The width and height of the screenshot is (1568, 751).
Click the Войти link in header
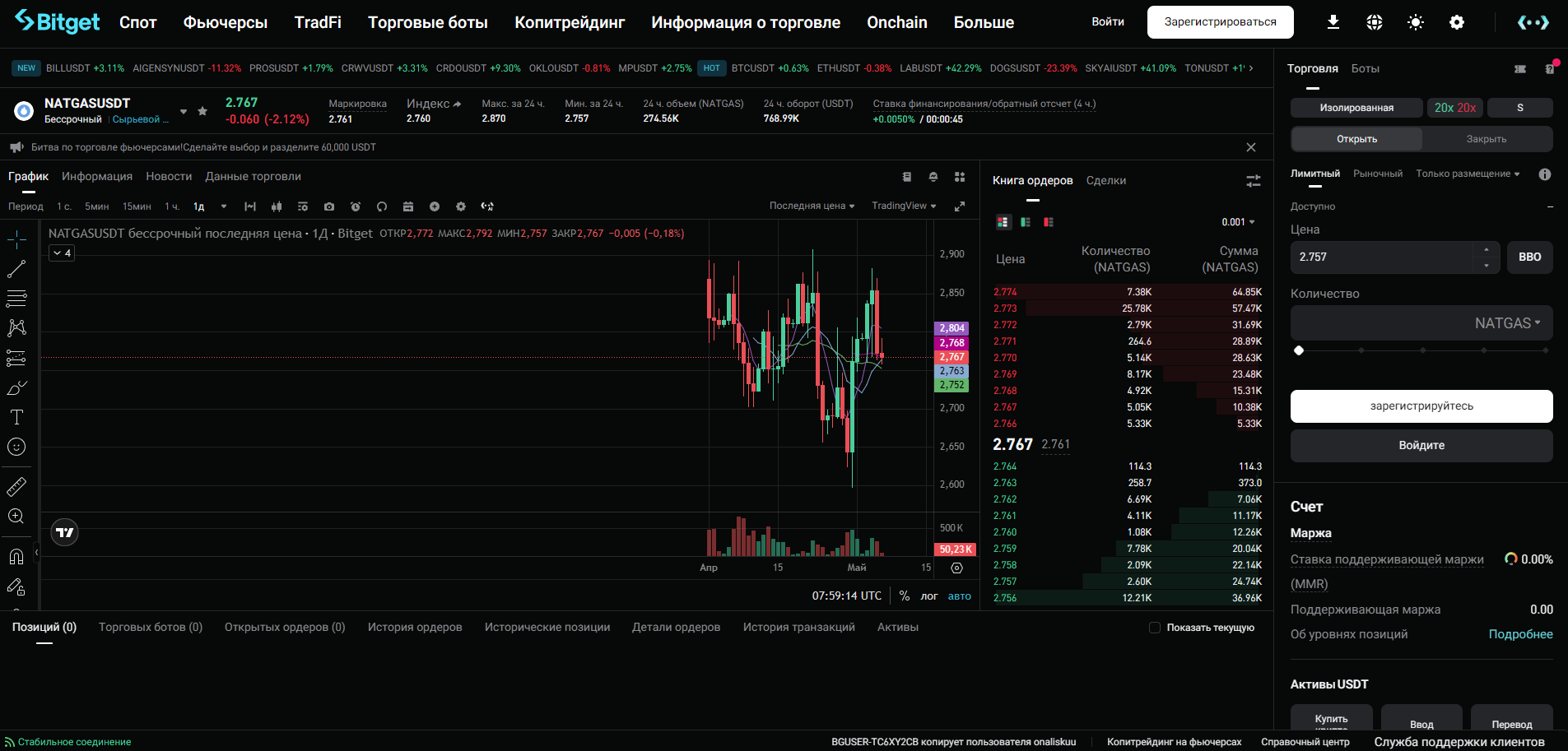coord(1108,22)
